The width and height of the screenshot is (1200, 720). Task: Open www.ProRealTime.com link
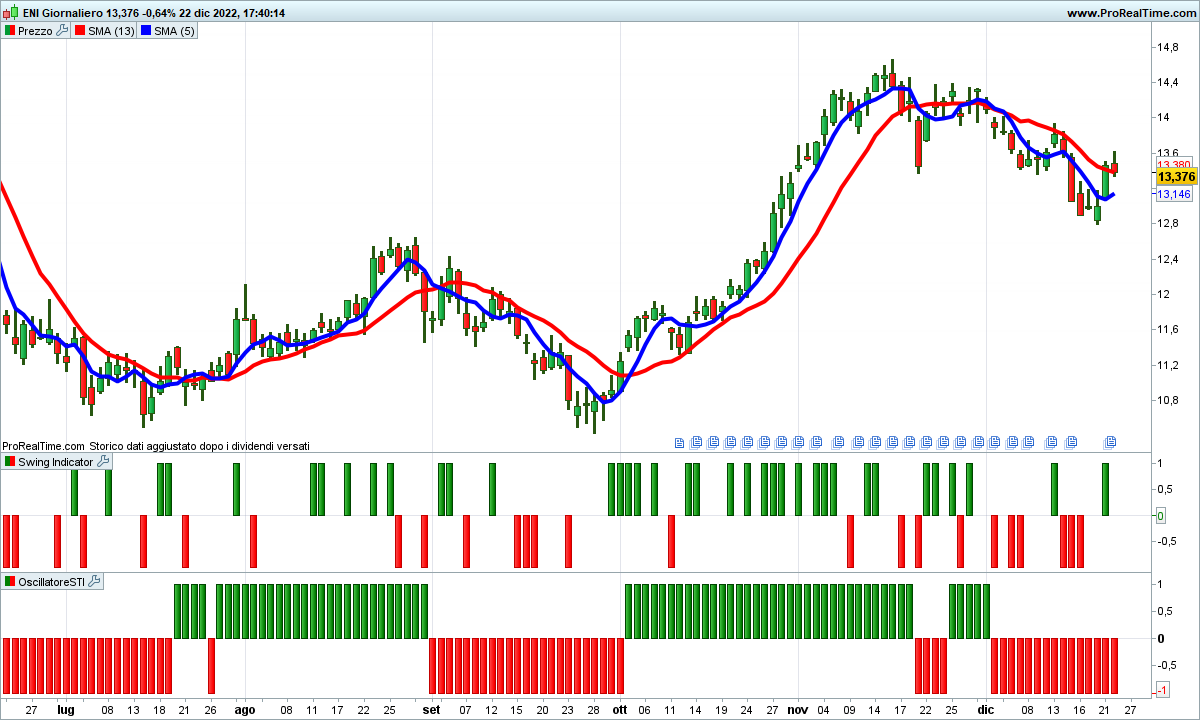coord(1131,13)
